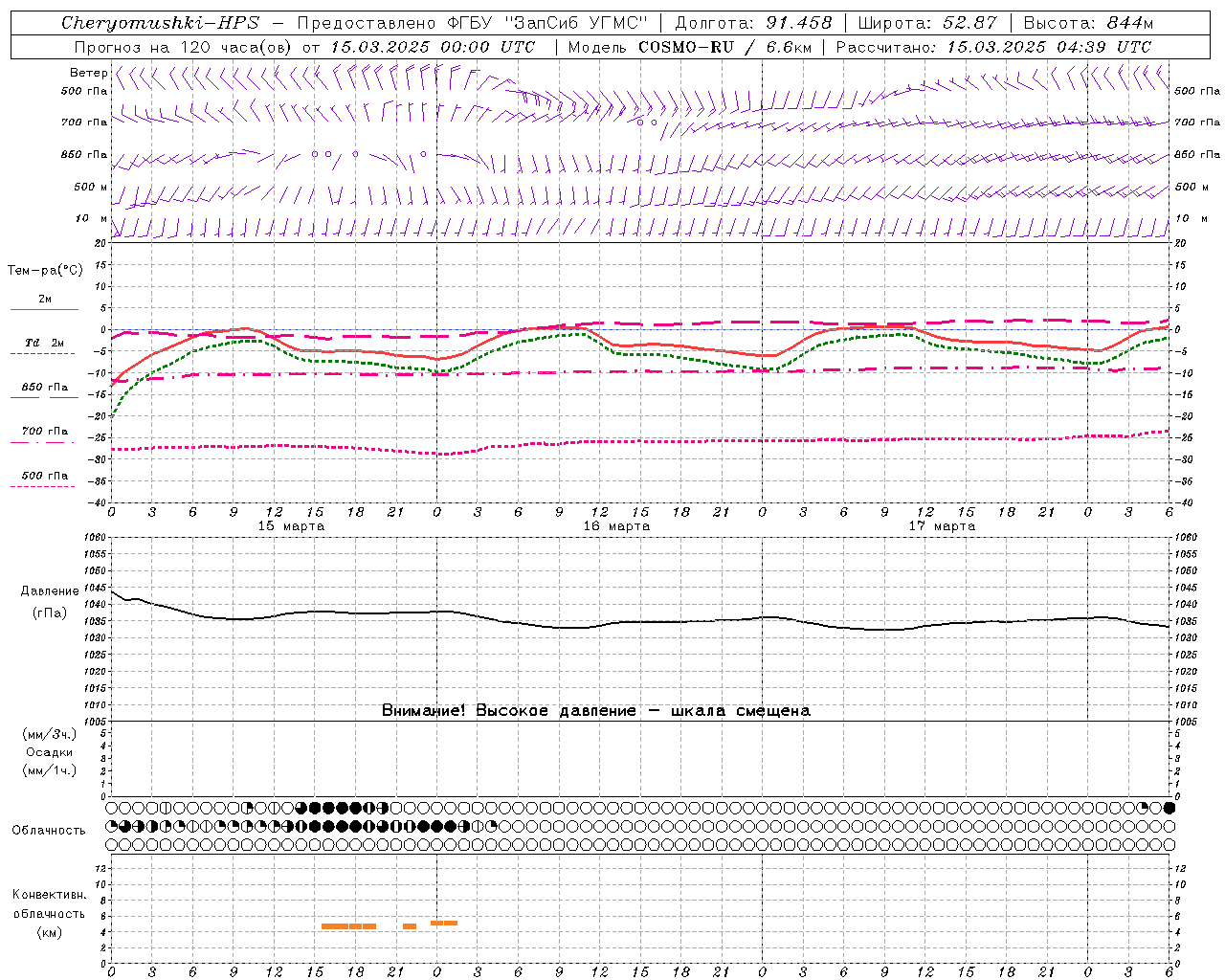Image resolution: width=1225 pixels, height=980 pixels.
Task: Click the '(мм/3ч.)' precipitation unit label
Action: tap(50, 734)
